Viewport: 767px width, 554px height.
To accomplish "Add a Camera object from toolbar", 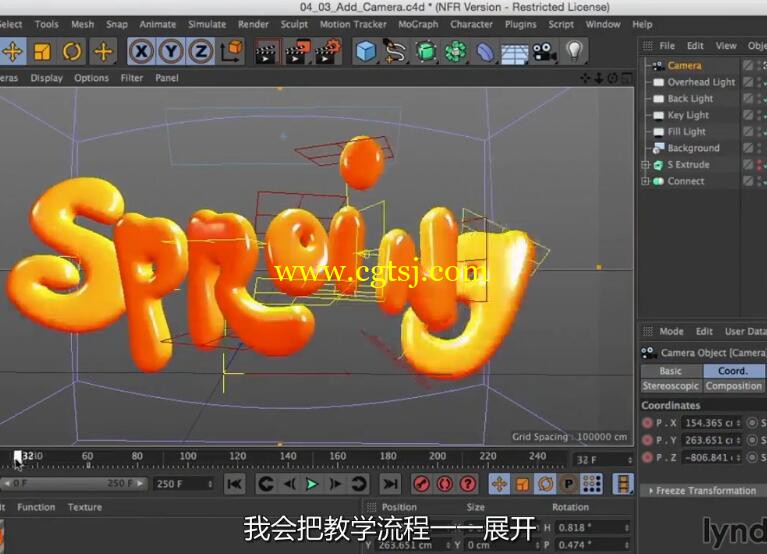I will pos(544,51).
